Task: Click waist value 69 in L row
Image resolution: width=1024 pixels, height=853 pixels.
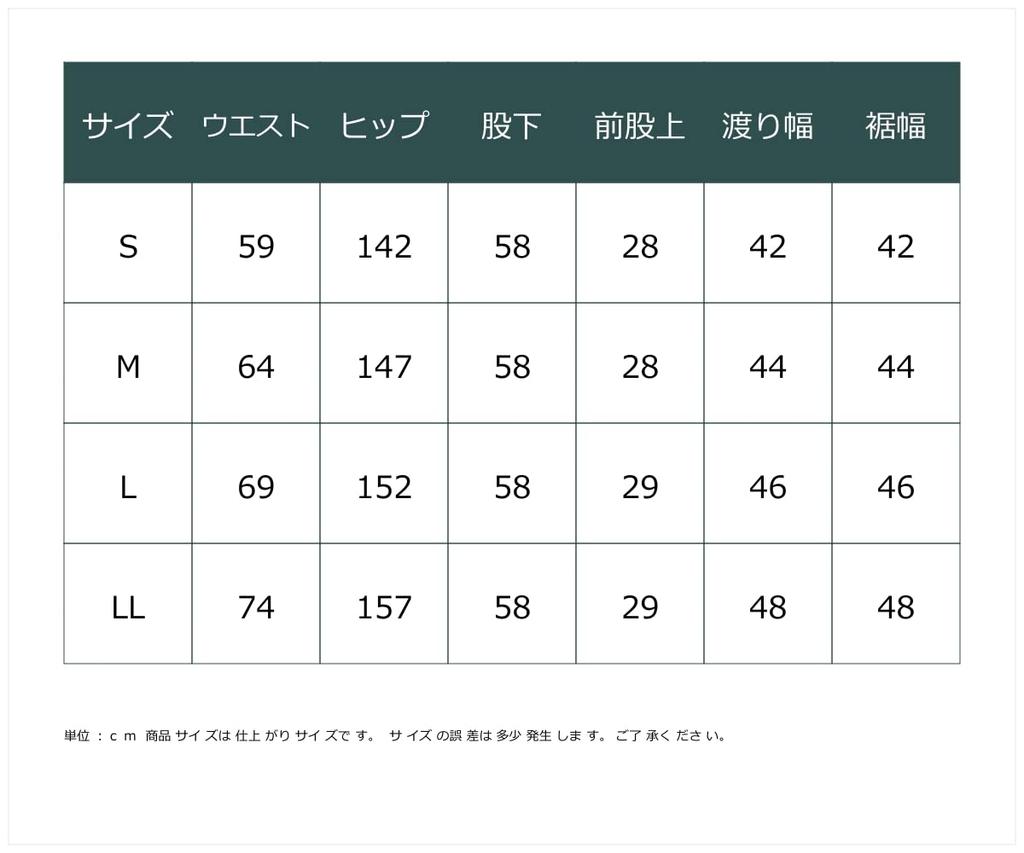Action: click(256, 487)
